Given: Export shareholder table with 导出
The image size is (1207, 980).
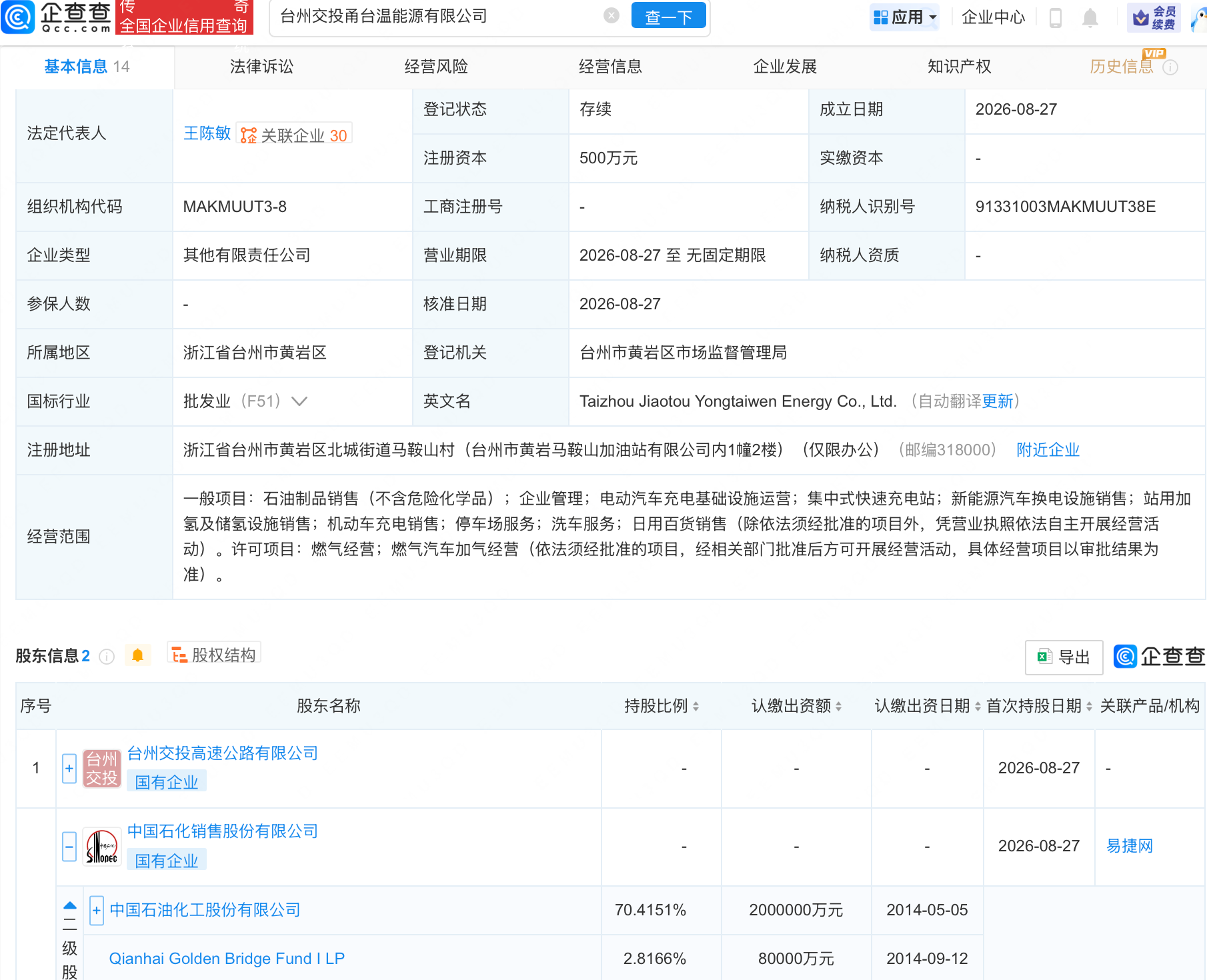Looking at the screenshot, I should [x=1064, y=657].
